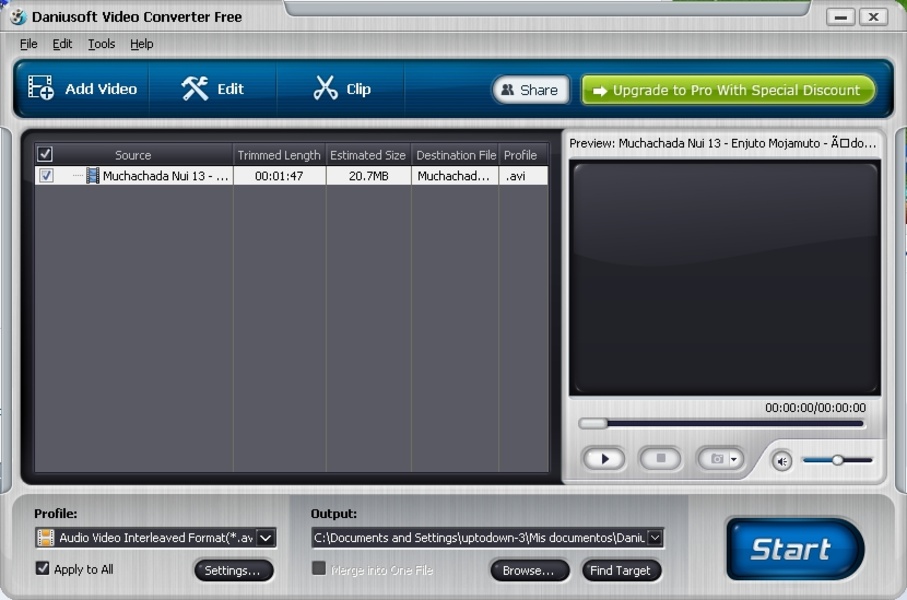The width and height of the screenshot is (907, 600).
Task: Open the Clip scissors tool
Action: [x=341, y=89]
